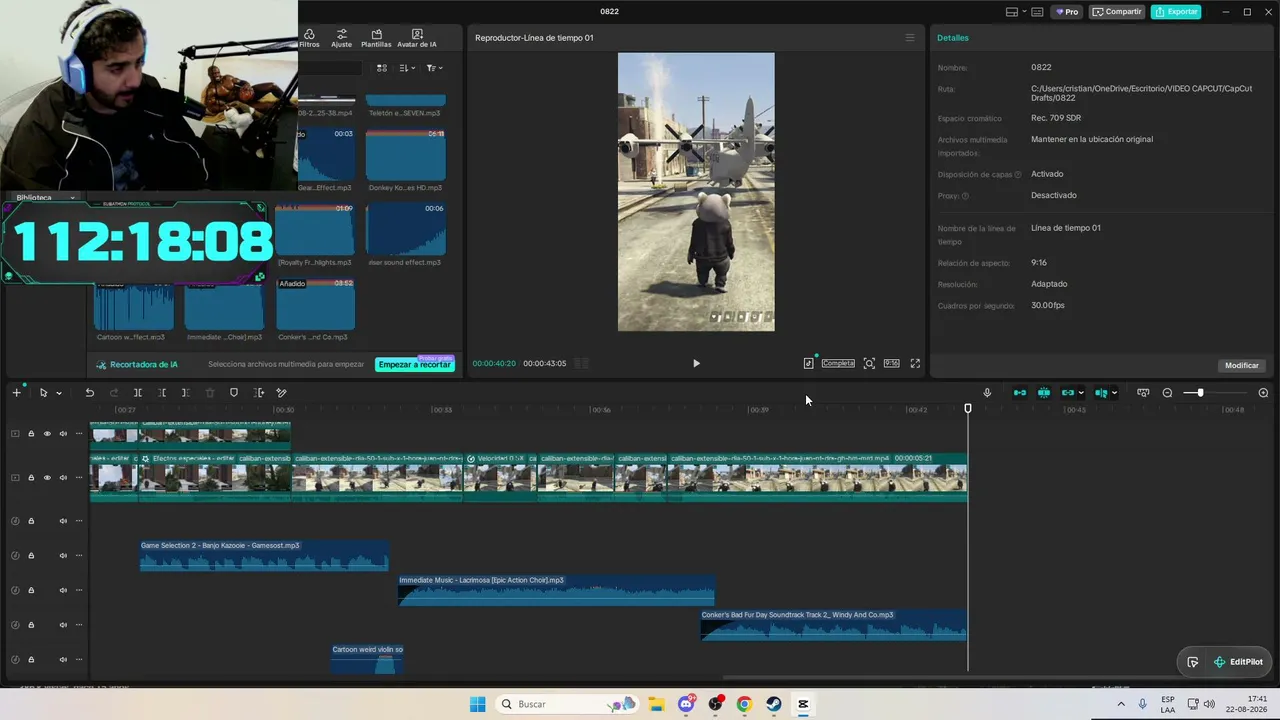The width and height of the screenshot is (1280, 720).
Task: Open the filter dropdown in media library
Action: tap(435, 68)
